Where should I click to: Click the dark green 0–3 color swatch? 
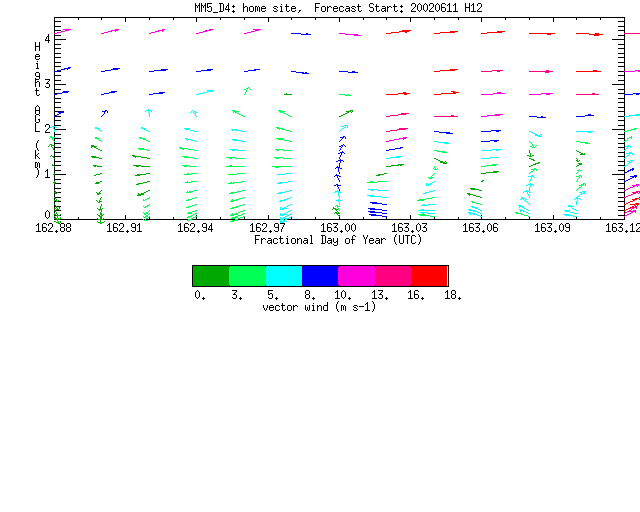point(211,276)
